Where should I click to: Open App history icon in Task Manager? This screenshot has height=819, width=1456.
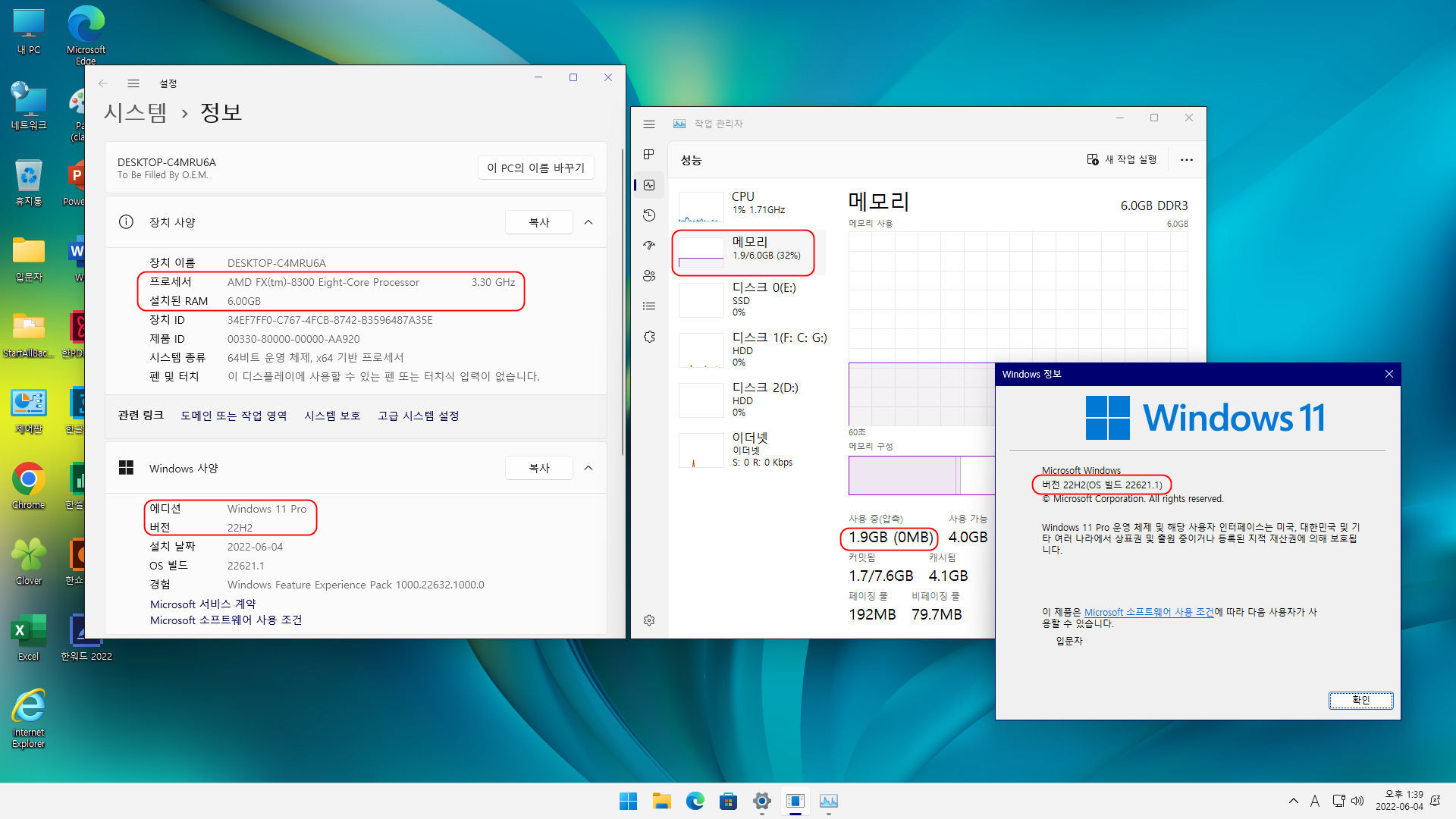click(649, 215)
